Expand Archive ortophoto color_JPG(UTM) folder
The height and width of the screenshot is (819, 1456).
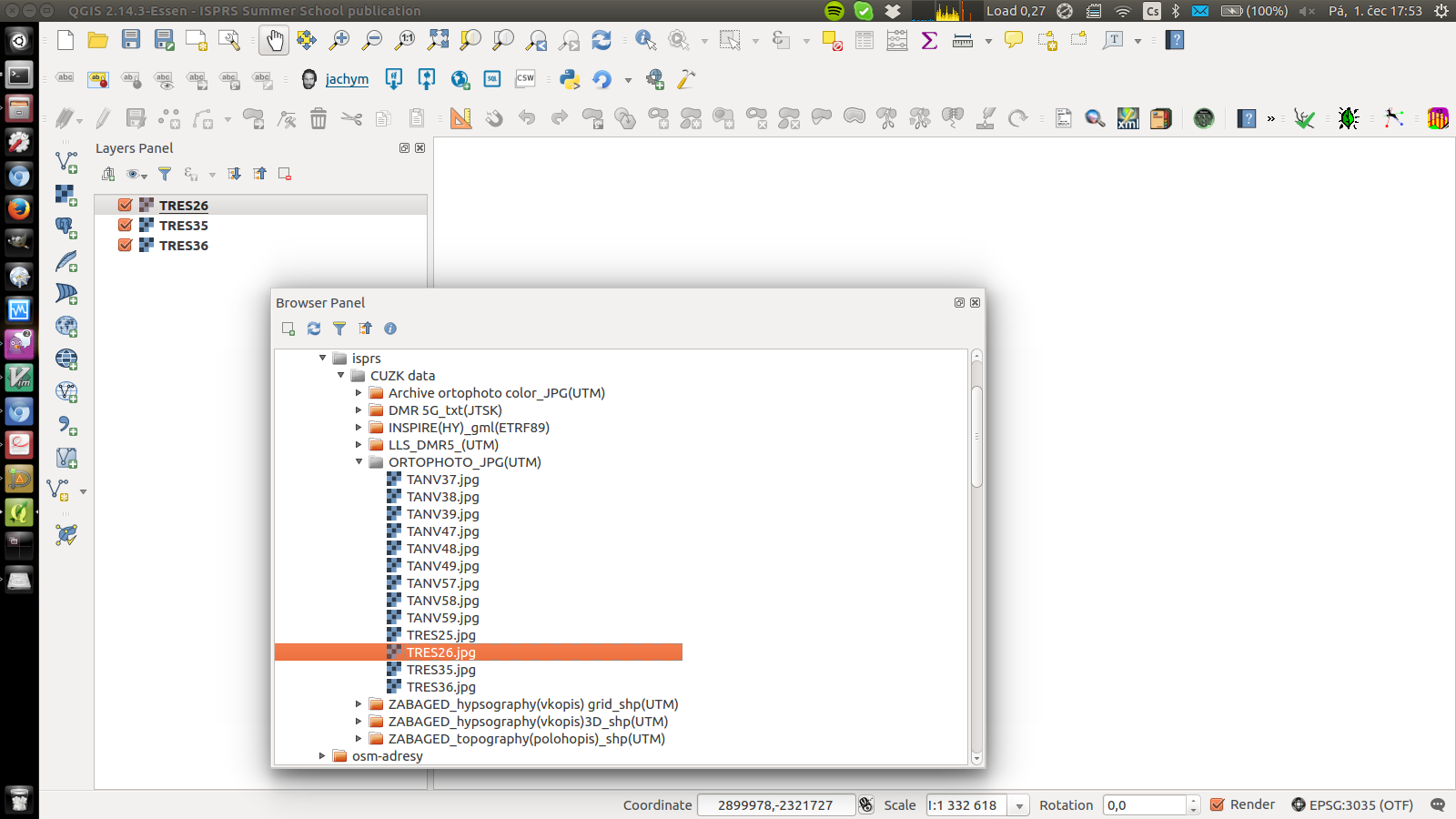coord(359,393)
